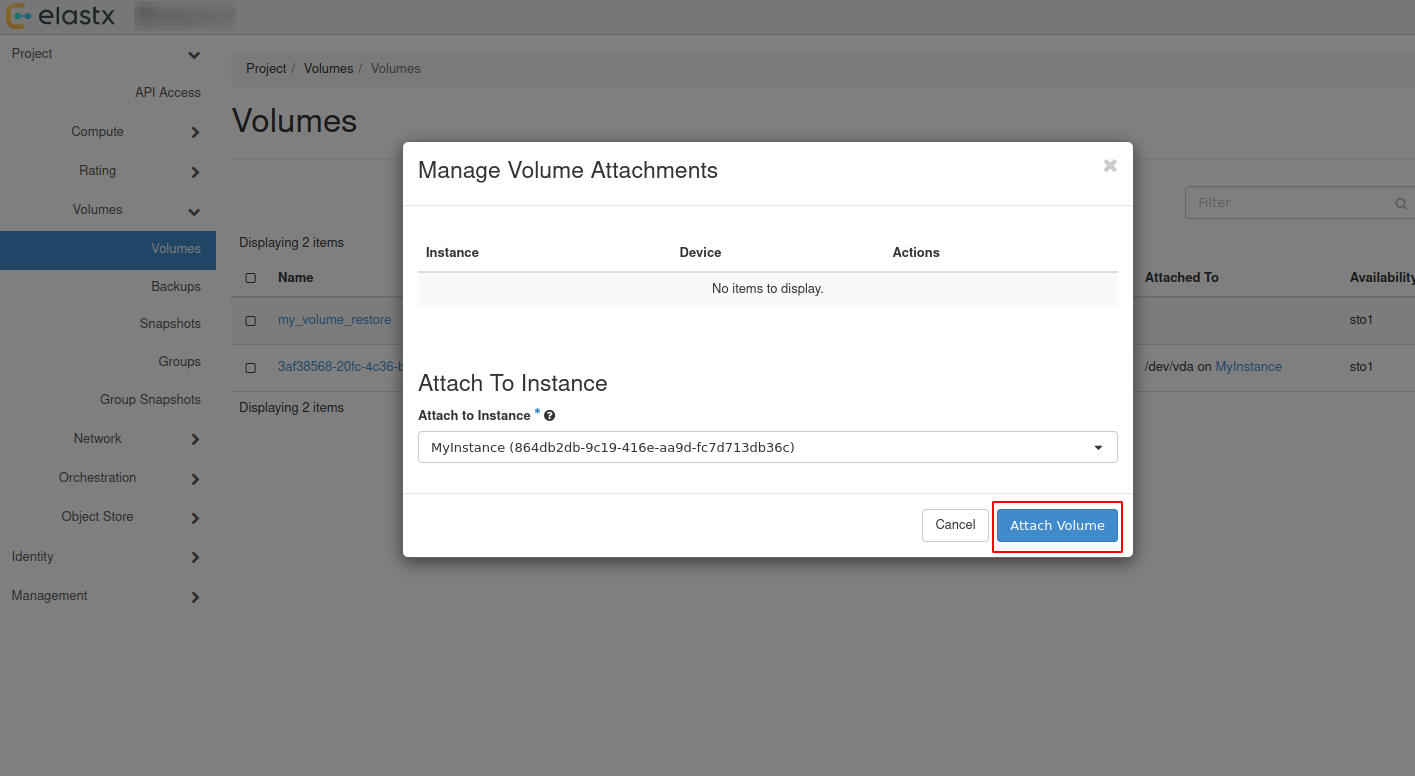Viewport: 1415px width, 776px height.
Task: Check the select-all checkbox in the Name header
Action: click(x=250, y=278)
